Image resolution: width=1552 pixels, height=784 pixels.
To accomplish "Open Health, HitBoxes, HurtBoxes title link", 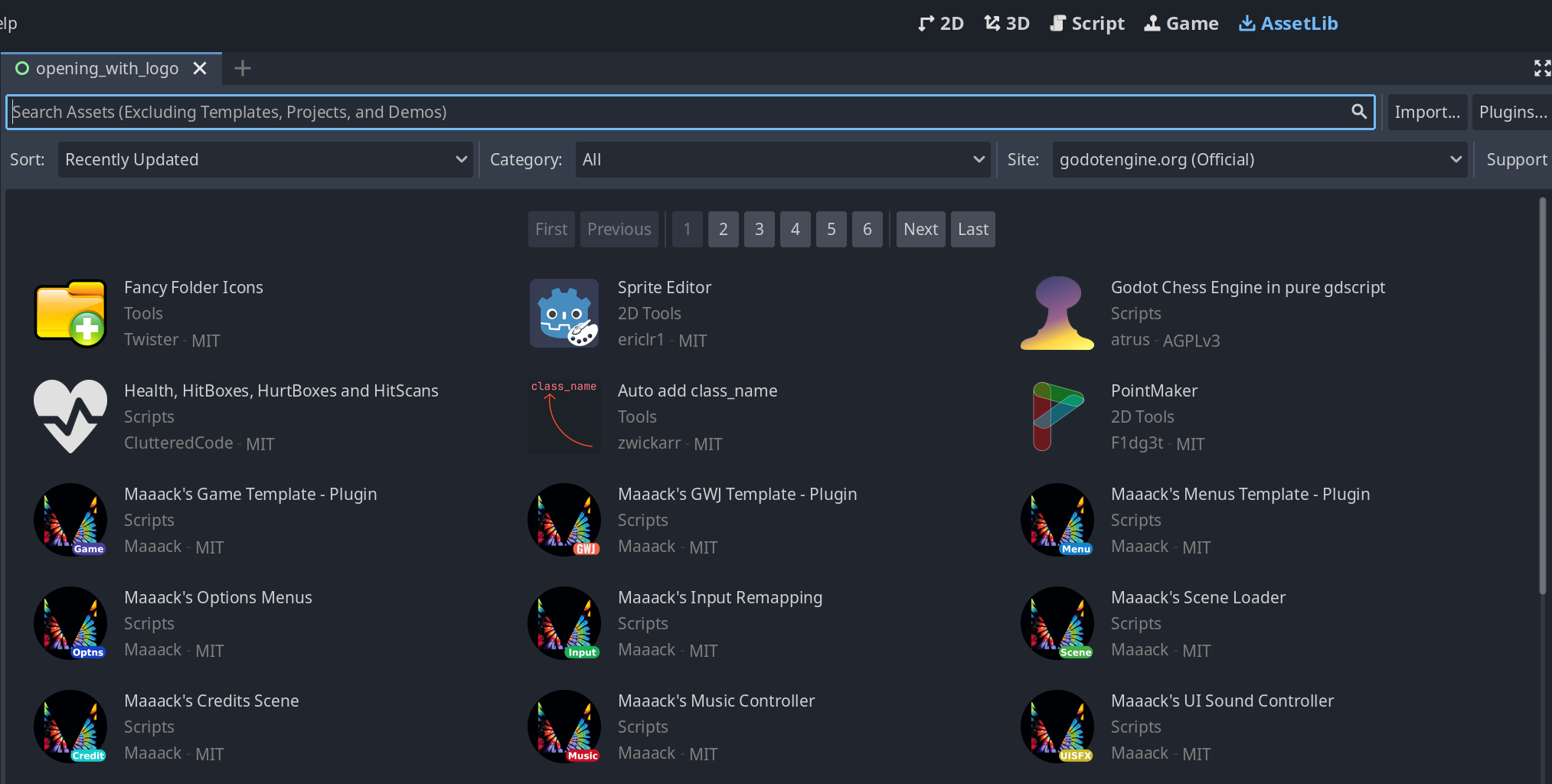I will click(281, 391).
